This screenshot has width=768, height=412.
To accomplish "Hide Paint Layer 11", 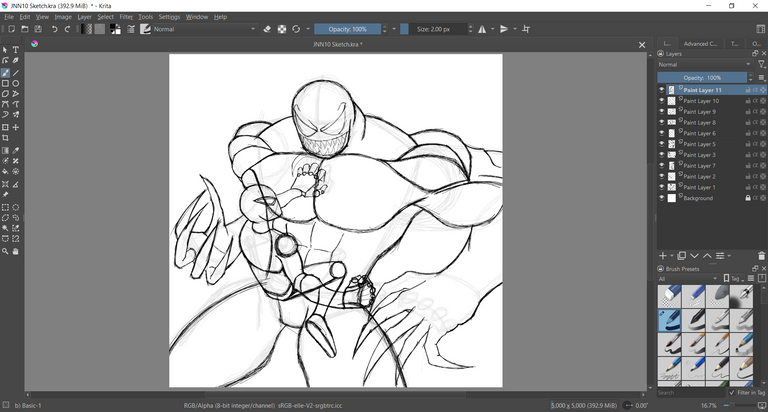I will (662, 90).
